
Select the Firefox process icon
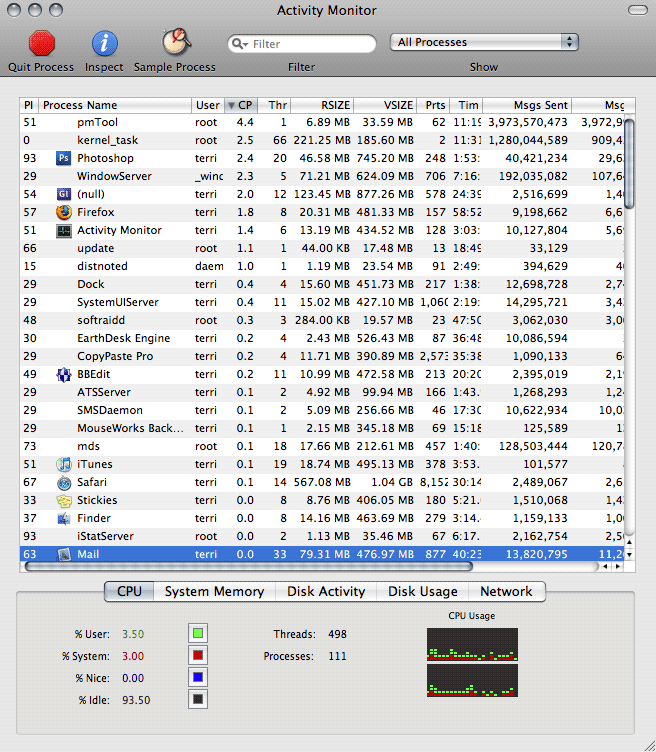point(64,212)
